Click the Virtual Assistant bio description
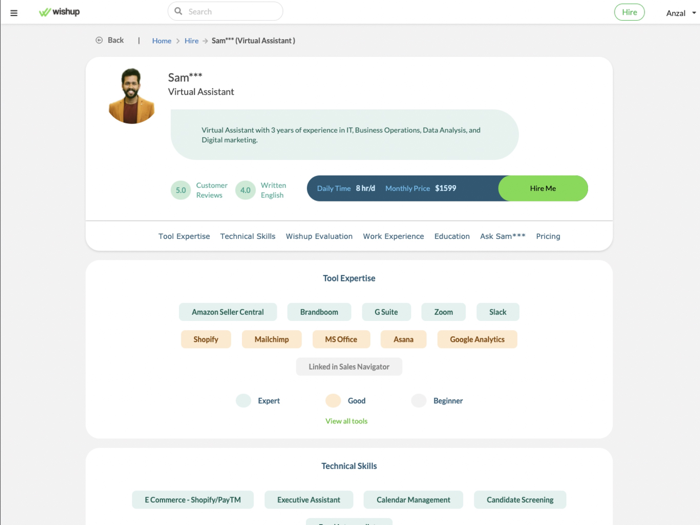 point(341,135)
